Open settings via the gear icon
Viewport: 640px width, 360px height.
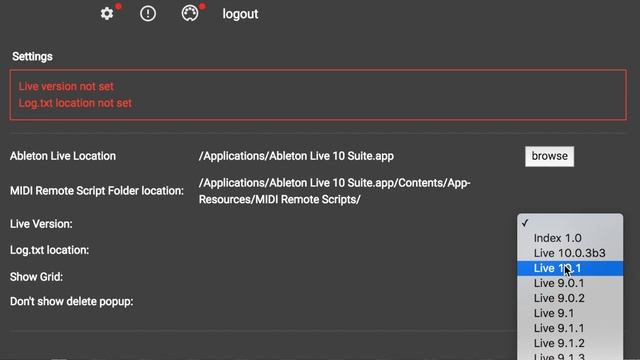click(x=107, y=13)
